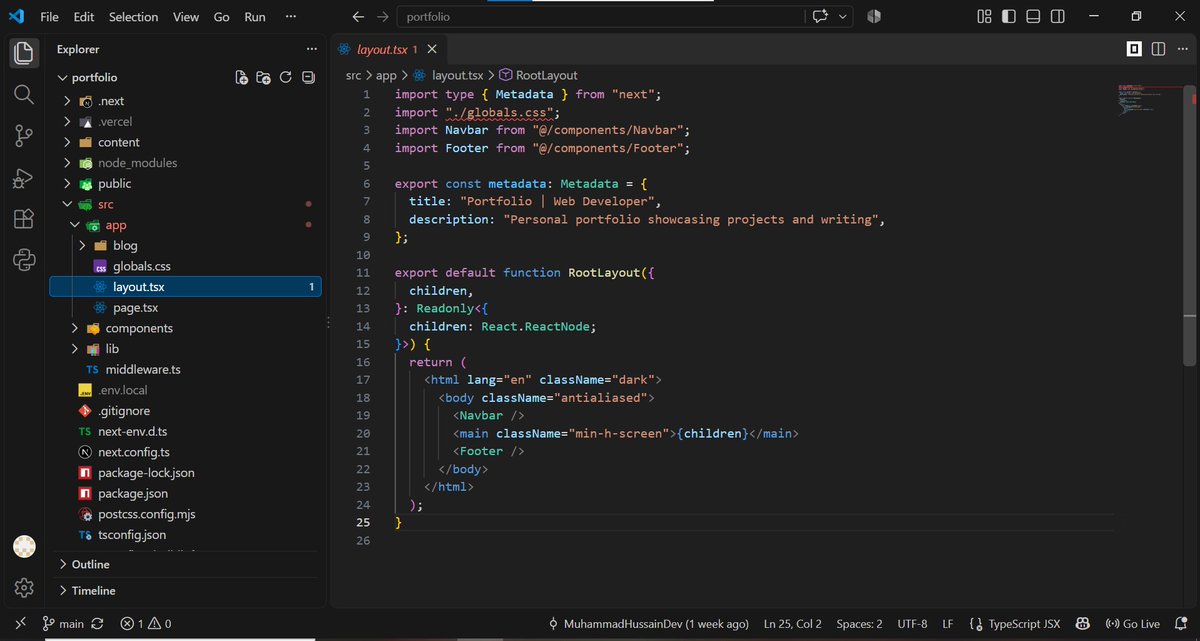Change UTF-8 file encoding
This screenshot has width=1200, height=641.
(913, 623)
